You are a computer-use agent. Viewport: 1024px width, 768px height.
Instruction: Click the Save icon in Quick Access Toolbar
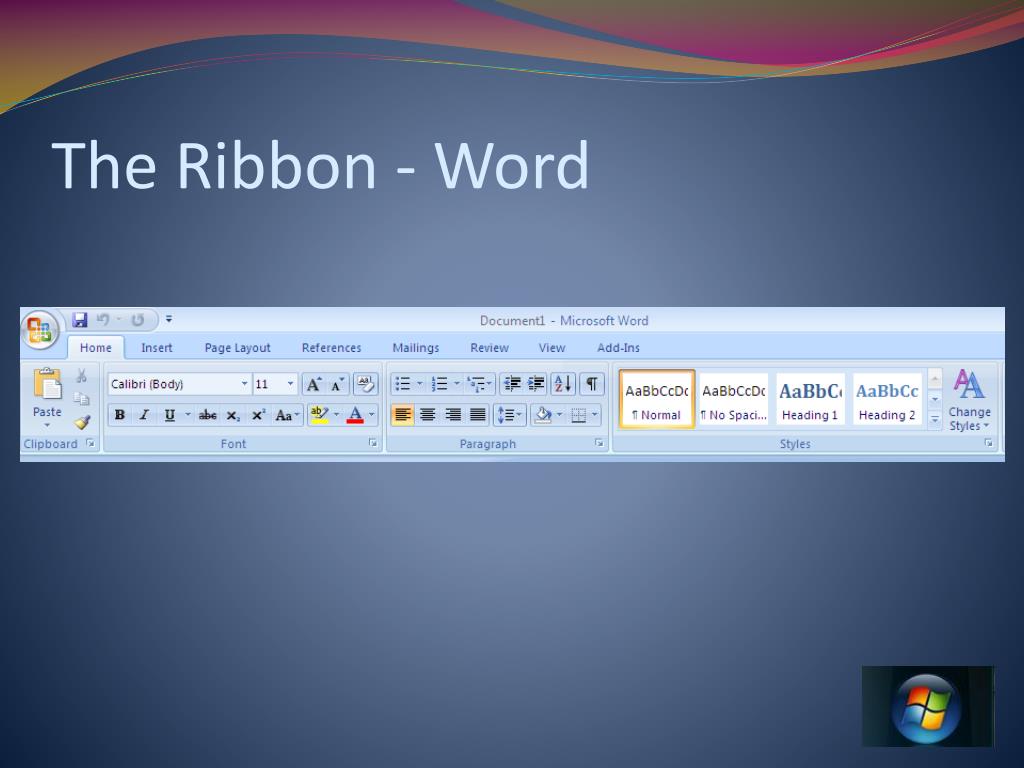pos(80,320)
